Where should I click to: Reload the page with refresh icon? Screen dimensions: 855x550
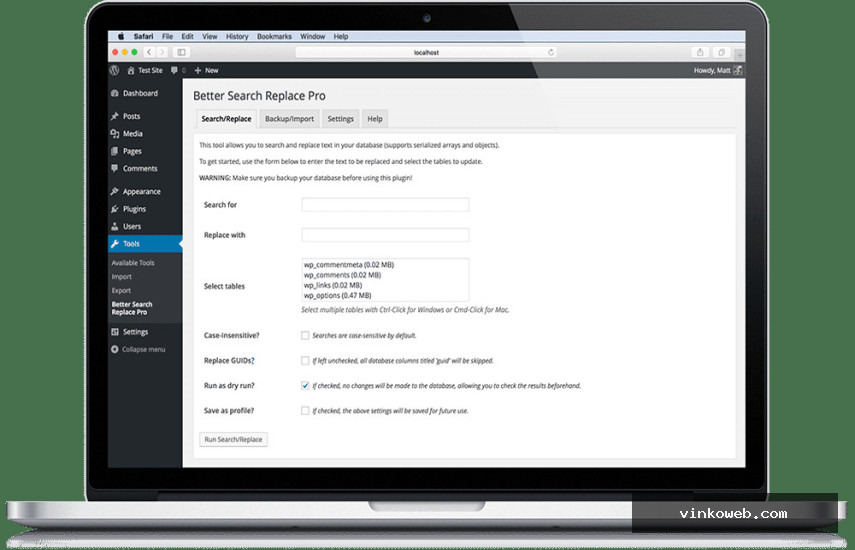pos(551,52)
